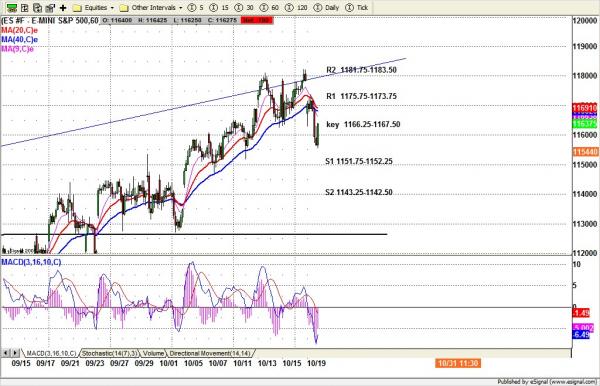Image resolution: width=600 pixels, height=386 pixels.
Task: Expand the Other Intervals dropdown arrow
Action: (181, 8)
